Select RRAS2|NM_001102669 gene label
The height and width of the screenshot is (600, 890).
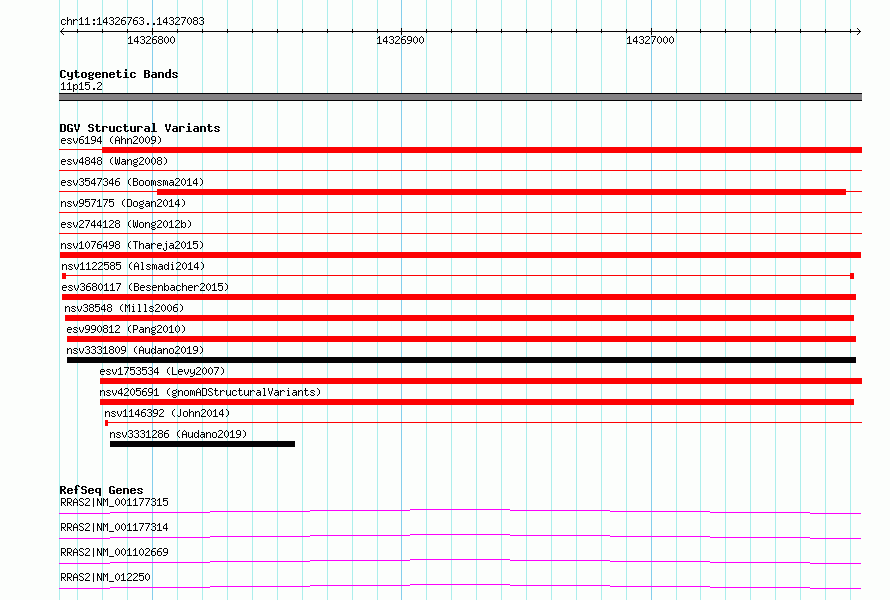pos(114,552)
